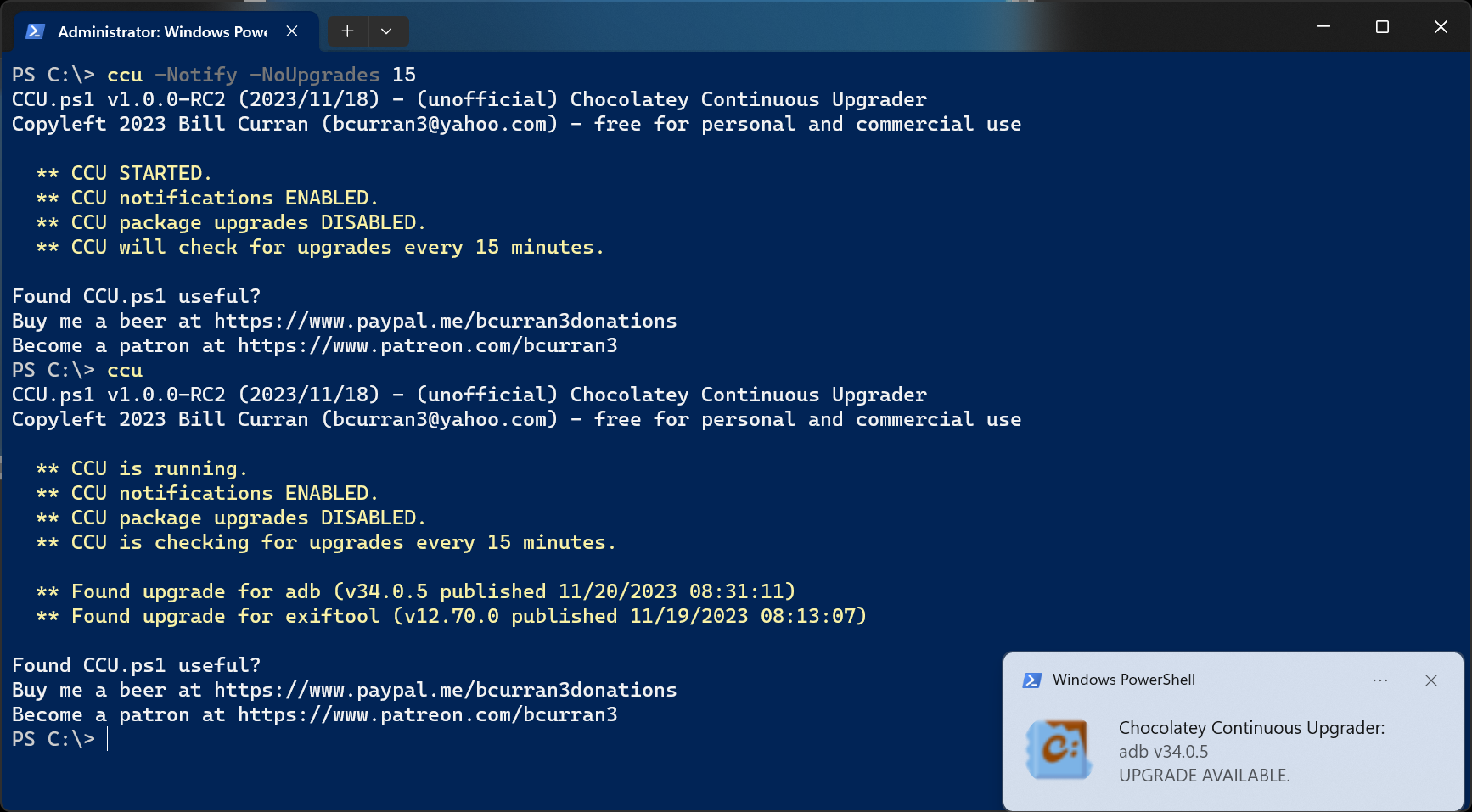Viewport: 1472px width, 812px height.
Task: Click 'CCU will check for upgrades every 15 minutes.'
Action: pyautogui.click(x=338, y=247)
